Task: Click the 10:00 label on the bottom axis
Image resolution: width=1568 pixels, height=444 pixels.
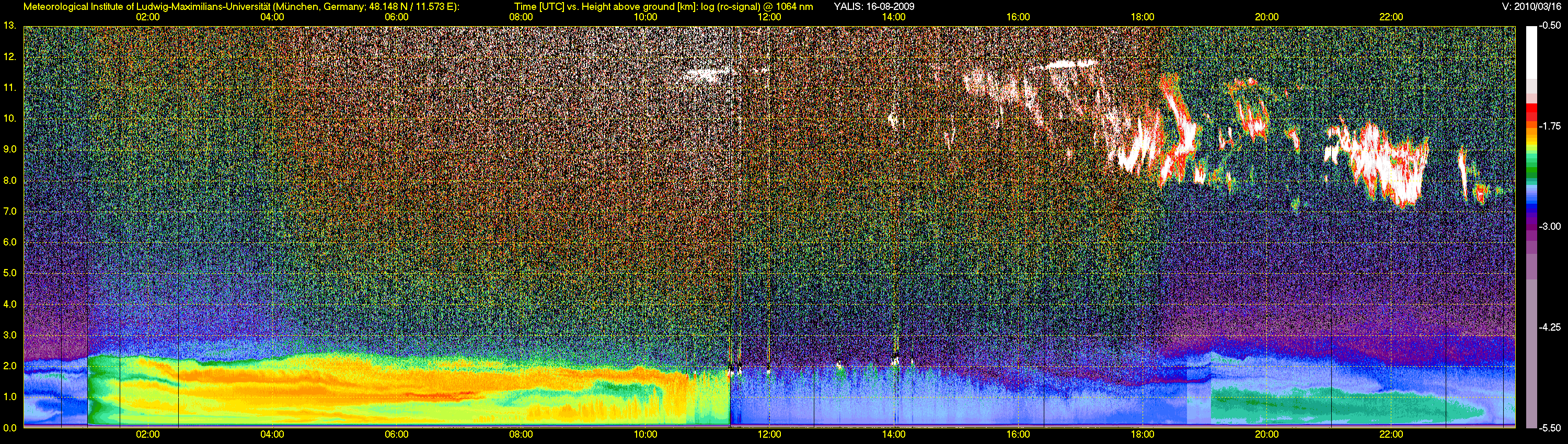Action: tap(645, 434)
